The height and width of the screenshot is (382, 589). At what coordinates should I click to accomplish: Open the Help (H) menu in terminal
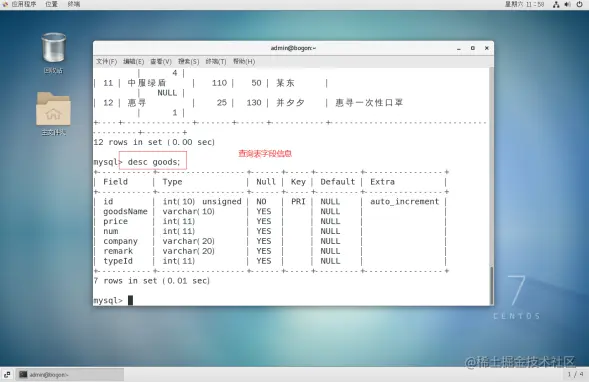coord(244,61)
